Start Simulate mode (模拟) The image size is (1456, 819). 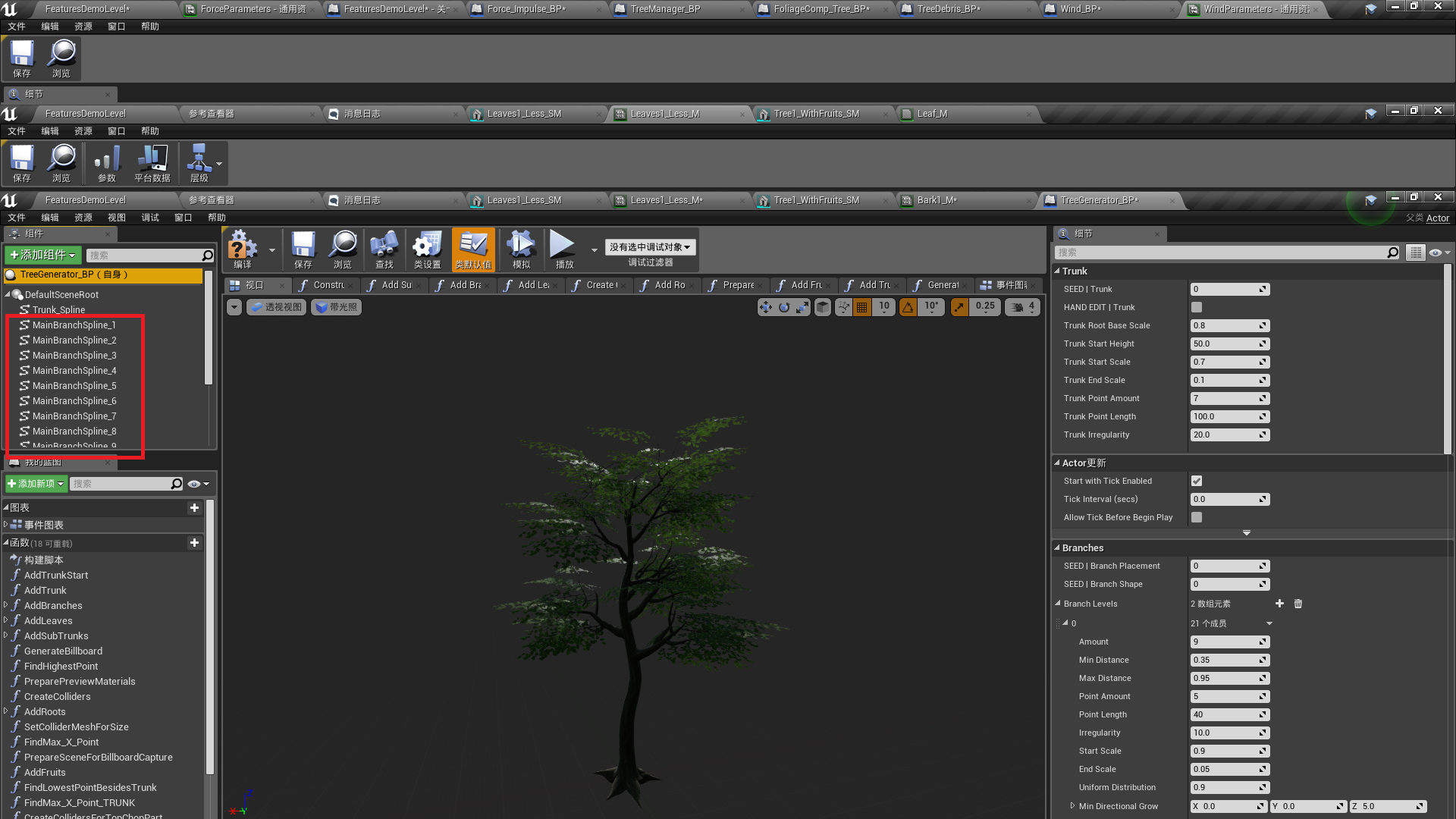pyautogui.click(x=521, y=249)
